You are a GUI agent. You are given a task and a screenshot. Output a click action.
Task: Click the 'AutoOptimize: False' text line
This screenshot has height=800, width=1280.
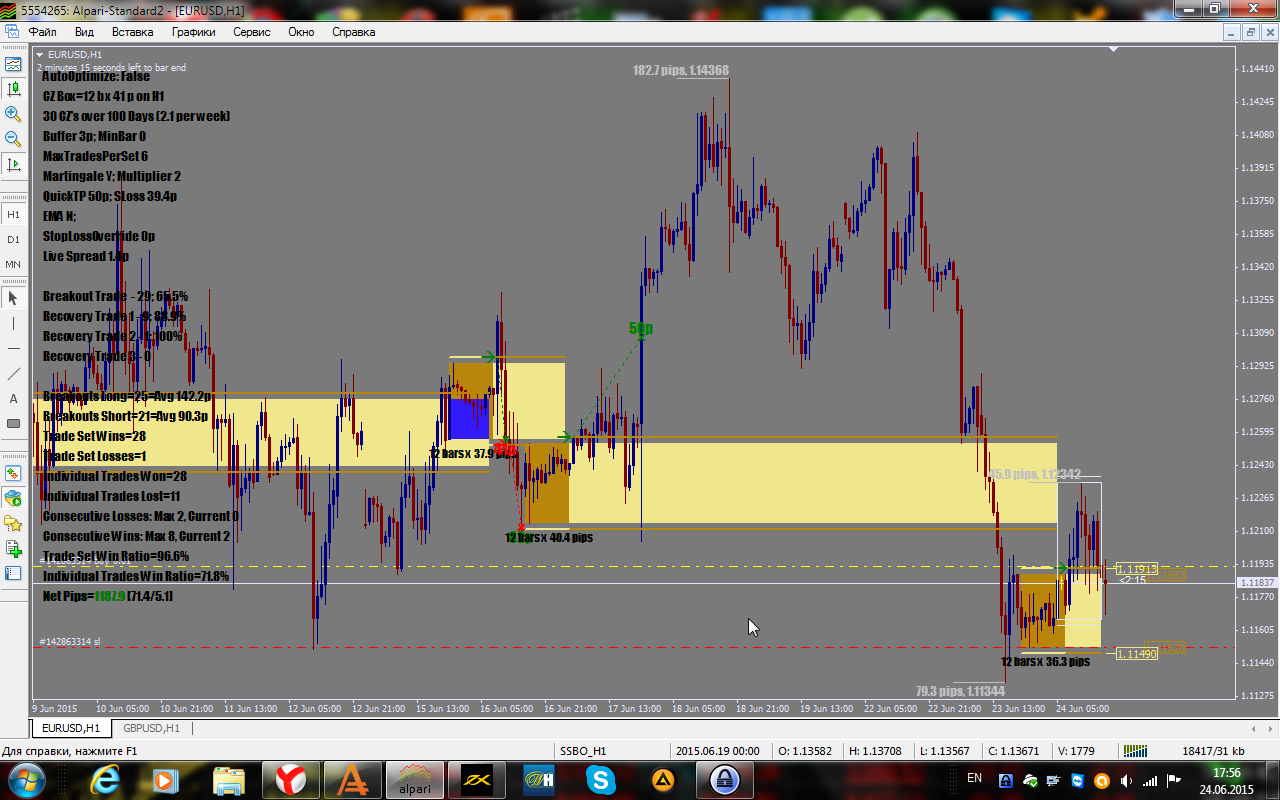click(x=97, y=76)
